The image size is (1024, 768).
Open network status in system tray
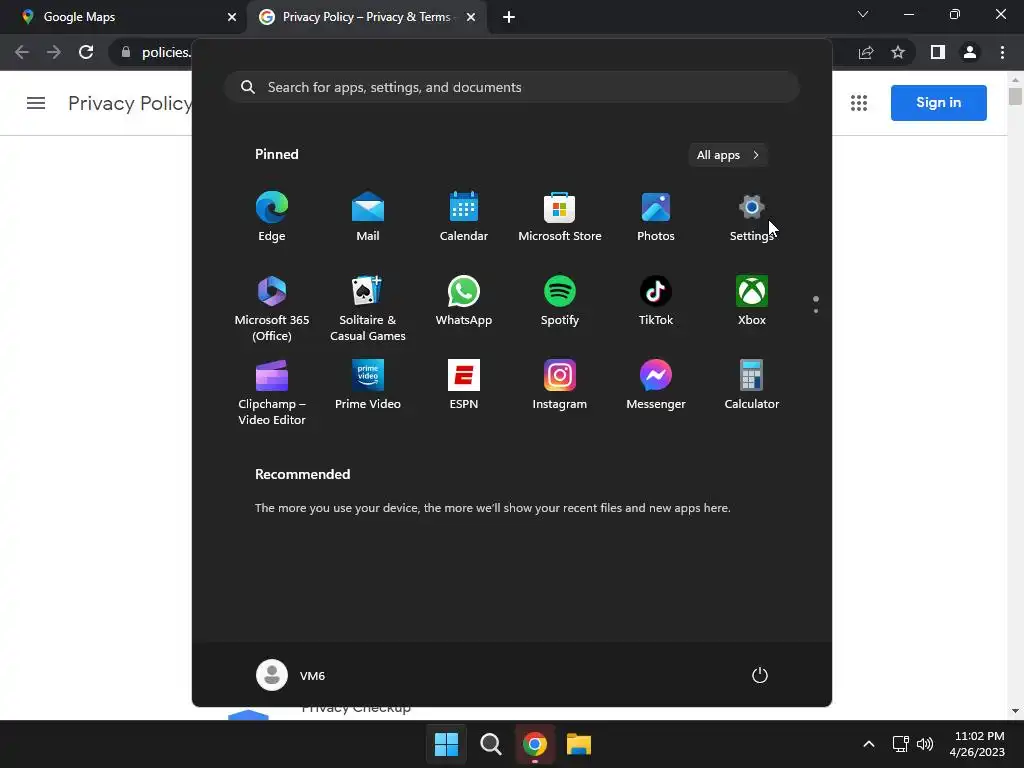click(901, 744)
